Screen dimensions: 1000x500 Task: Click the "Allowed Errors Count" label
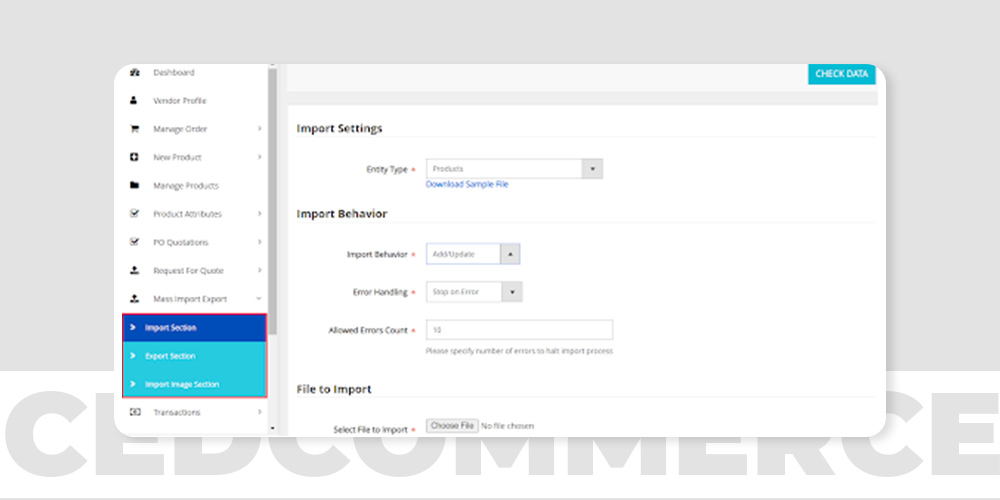[x=368, y=331]
